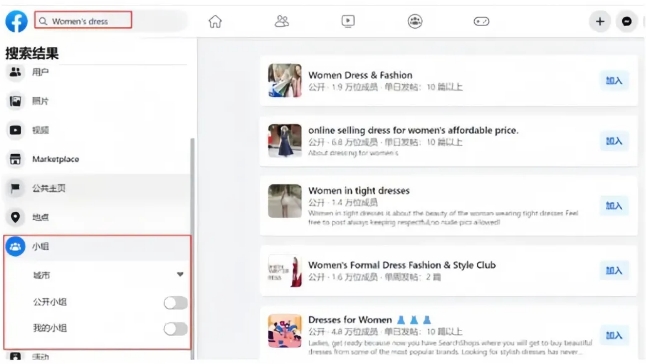Click the video icon beside 视频
The width and height of the screenshot is (646, 364).
click(x=15, y=130)
